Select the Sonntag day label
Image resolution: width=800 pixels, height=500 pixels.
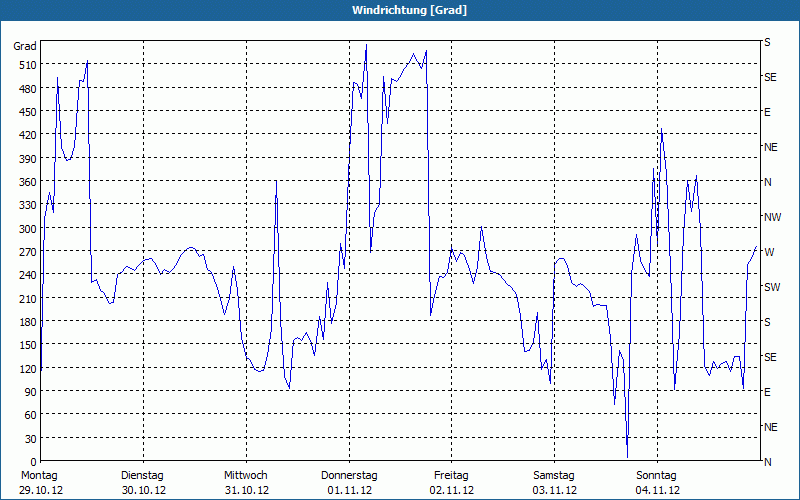tap(657, 476)
